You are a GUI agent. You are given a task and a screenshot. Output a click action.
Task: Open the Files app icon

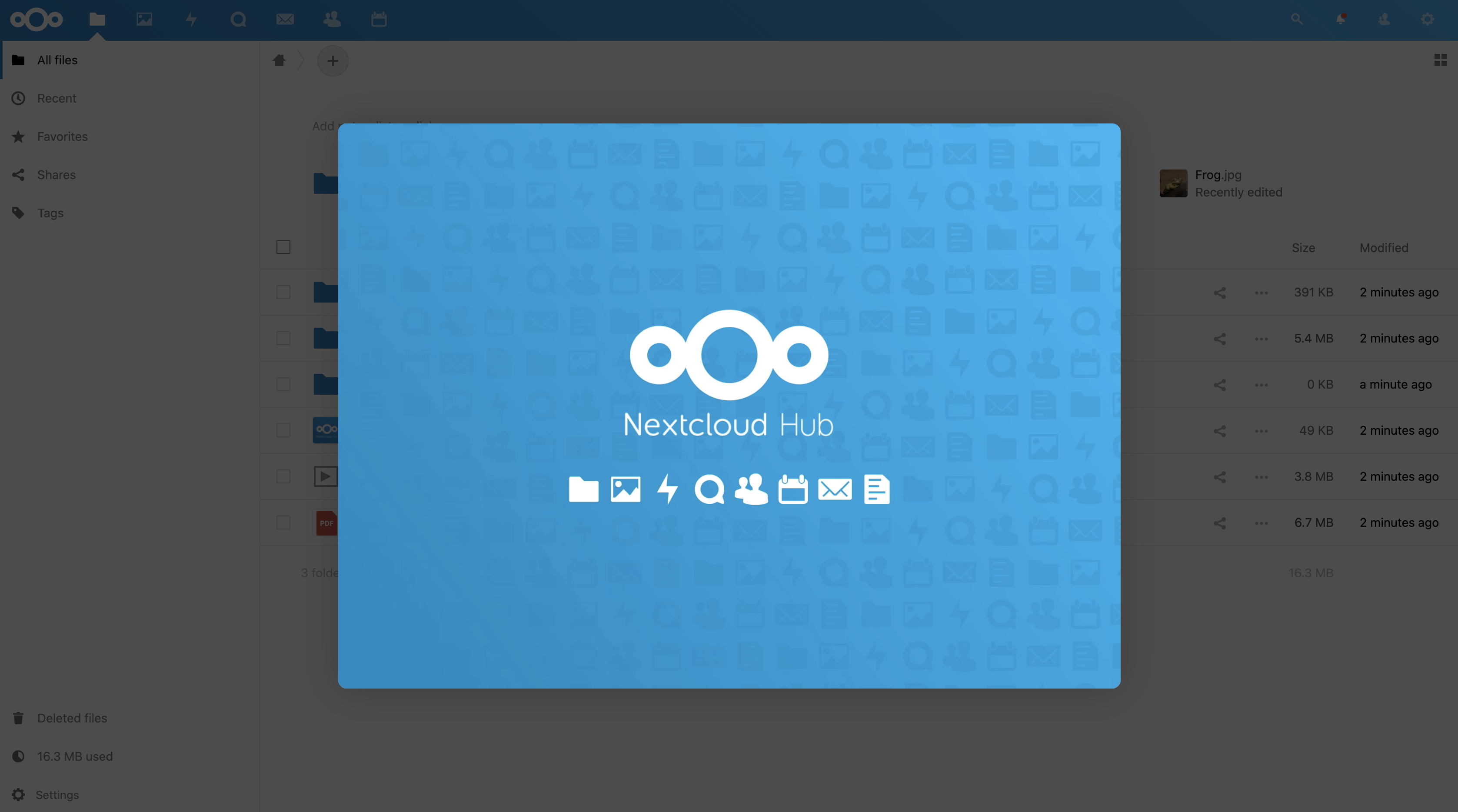(x=97, y=19)
